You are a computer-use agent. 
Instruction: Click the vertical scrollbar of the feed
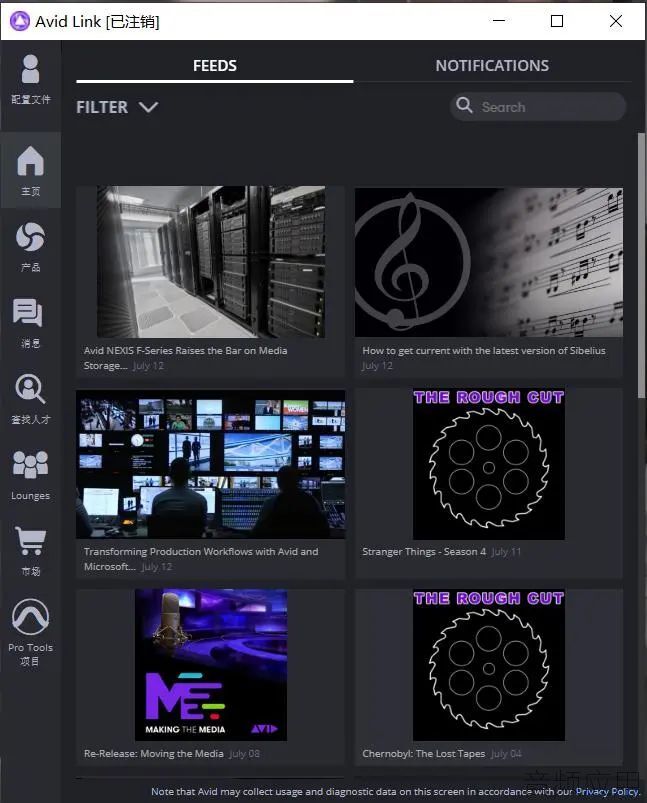[x=641, y=265]
